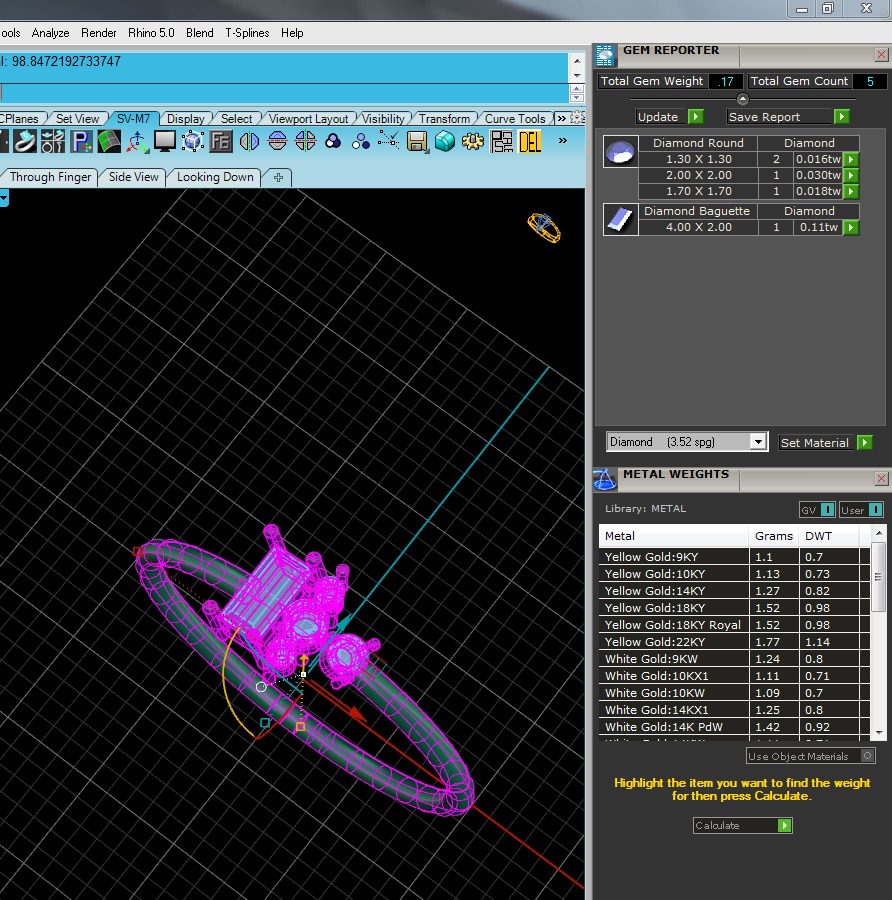Switch to Side View viewport tab
The image size is (892, 900).
pyautogui.click(x=133, y=177)
